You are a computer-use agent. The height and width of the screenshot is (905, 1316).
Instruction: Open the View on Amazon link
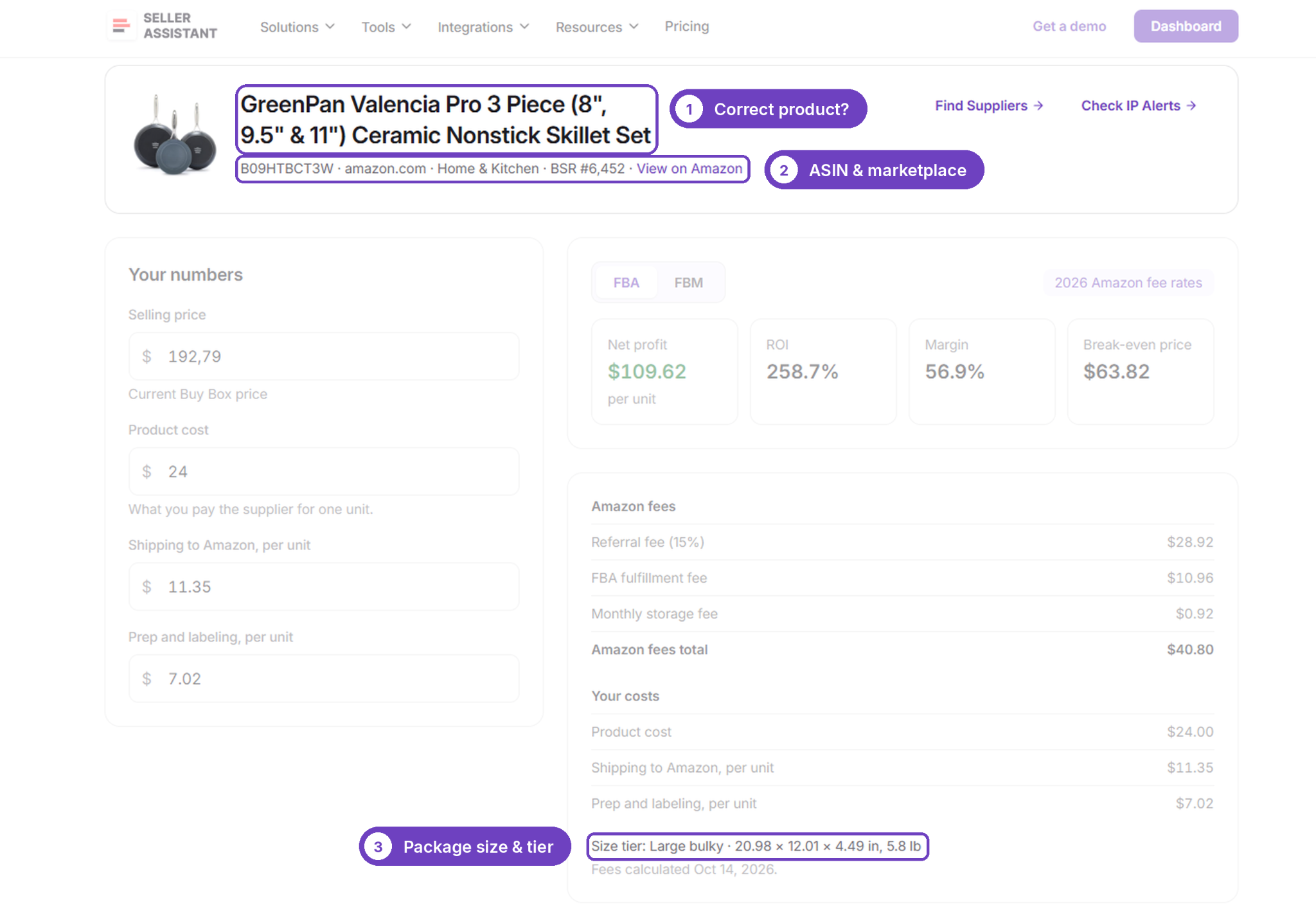point(689,168)
